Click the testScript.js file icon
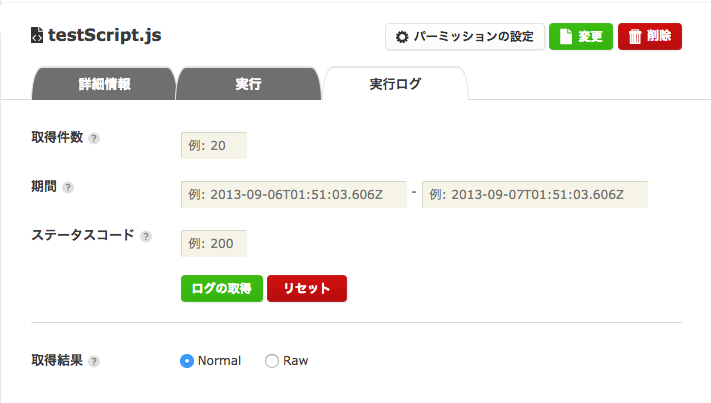This screenshot has width=711, height=403. [x=37, y=35]
